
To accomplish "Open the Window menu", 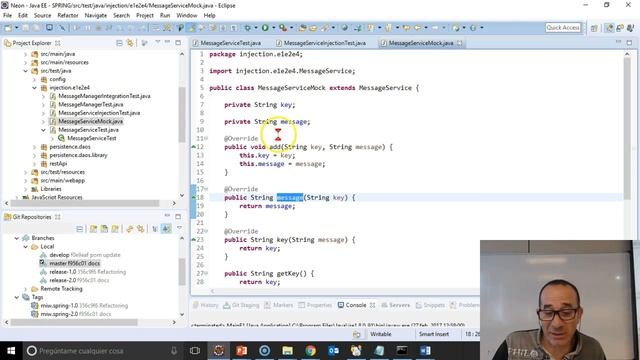I will [187, 15].
